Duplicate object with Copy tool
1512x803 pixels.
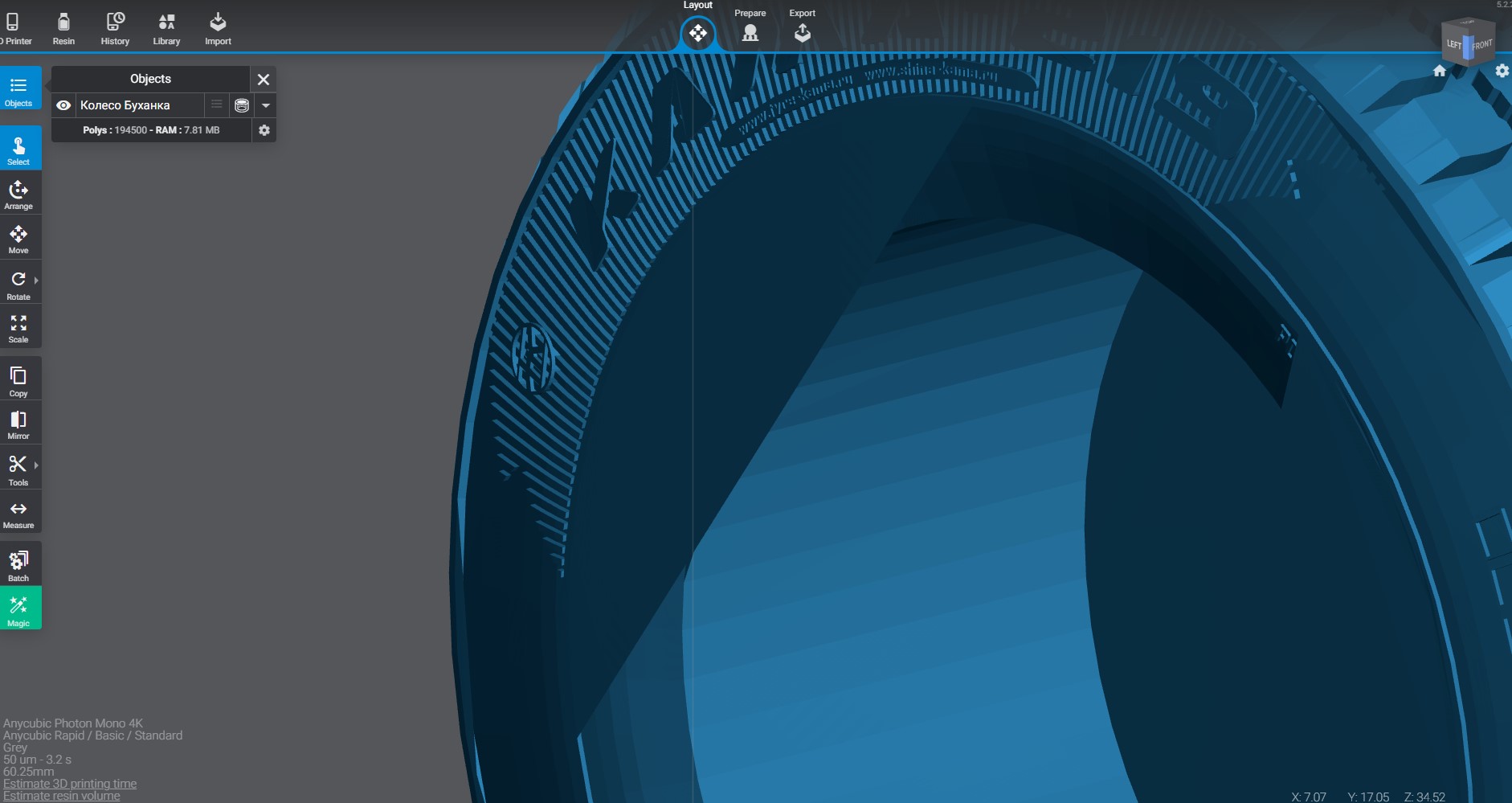pyautogui.click(x=18, y=381)
